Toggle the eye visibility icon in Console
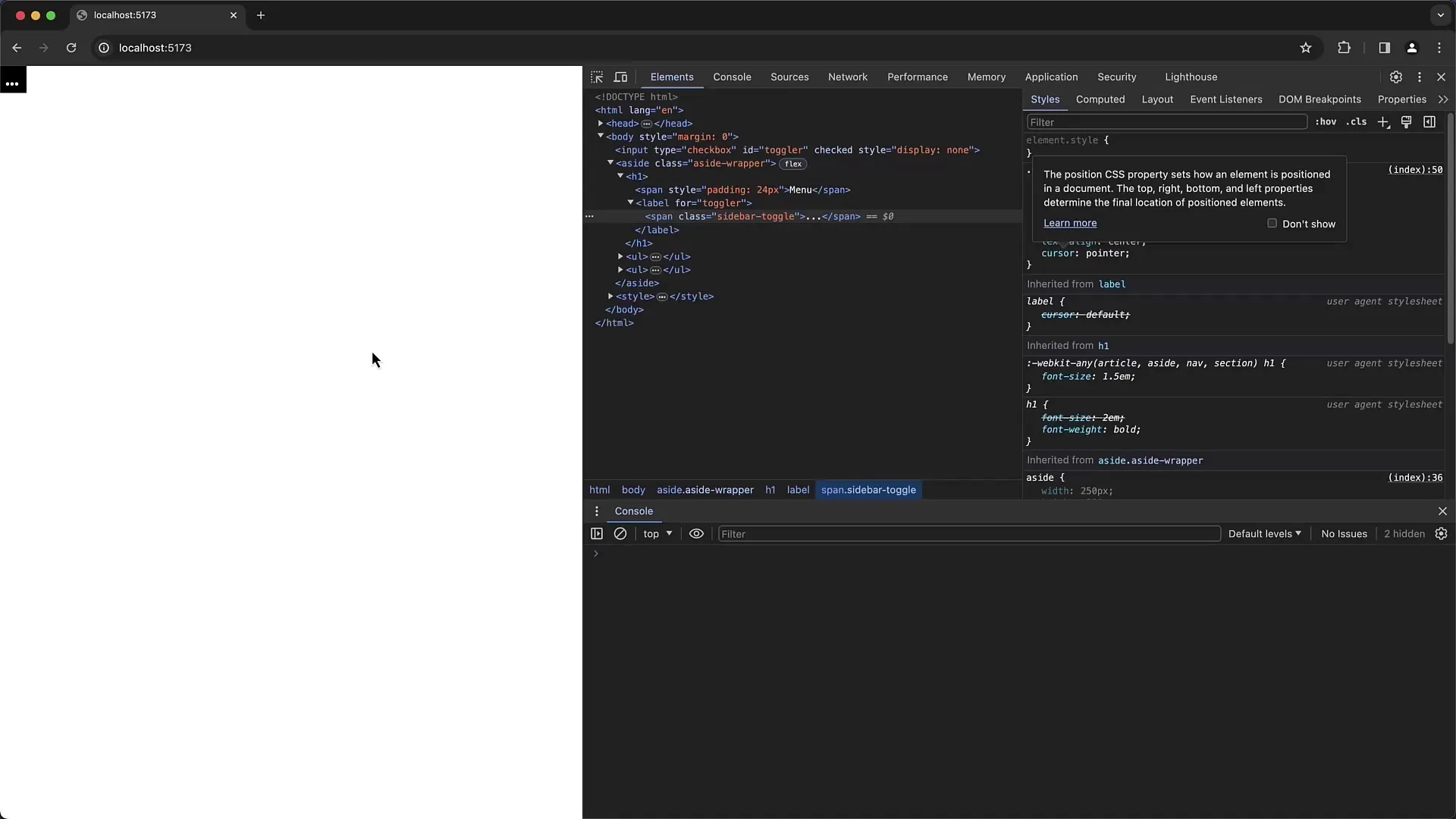The width and height of the screenshot is (1456, 819). point(696,533)
